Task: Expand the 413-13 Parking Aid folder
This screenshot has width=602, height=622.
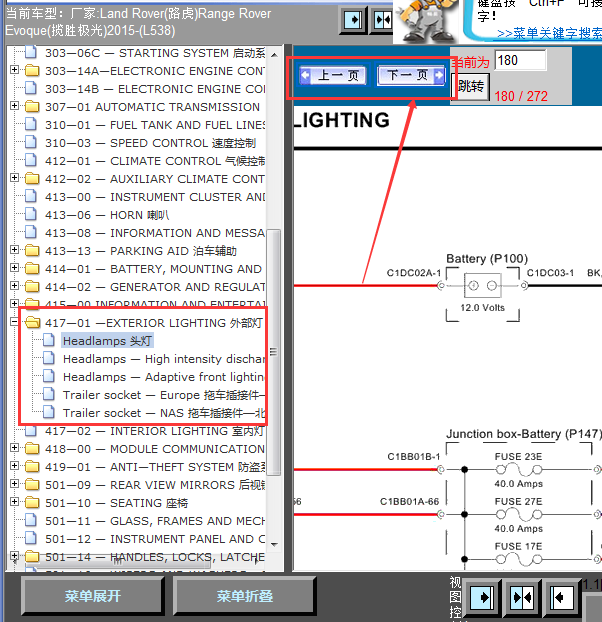Action: coord(14,250)
